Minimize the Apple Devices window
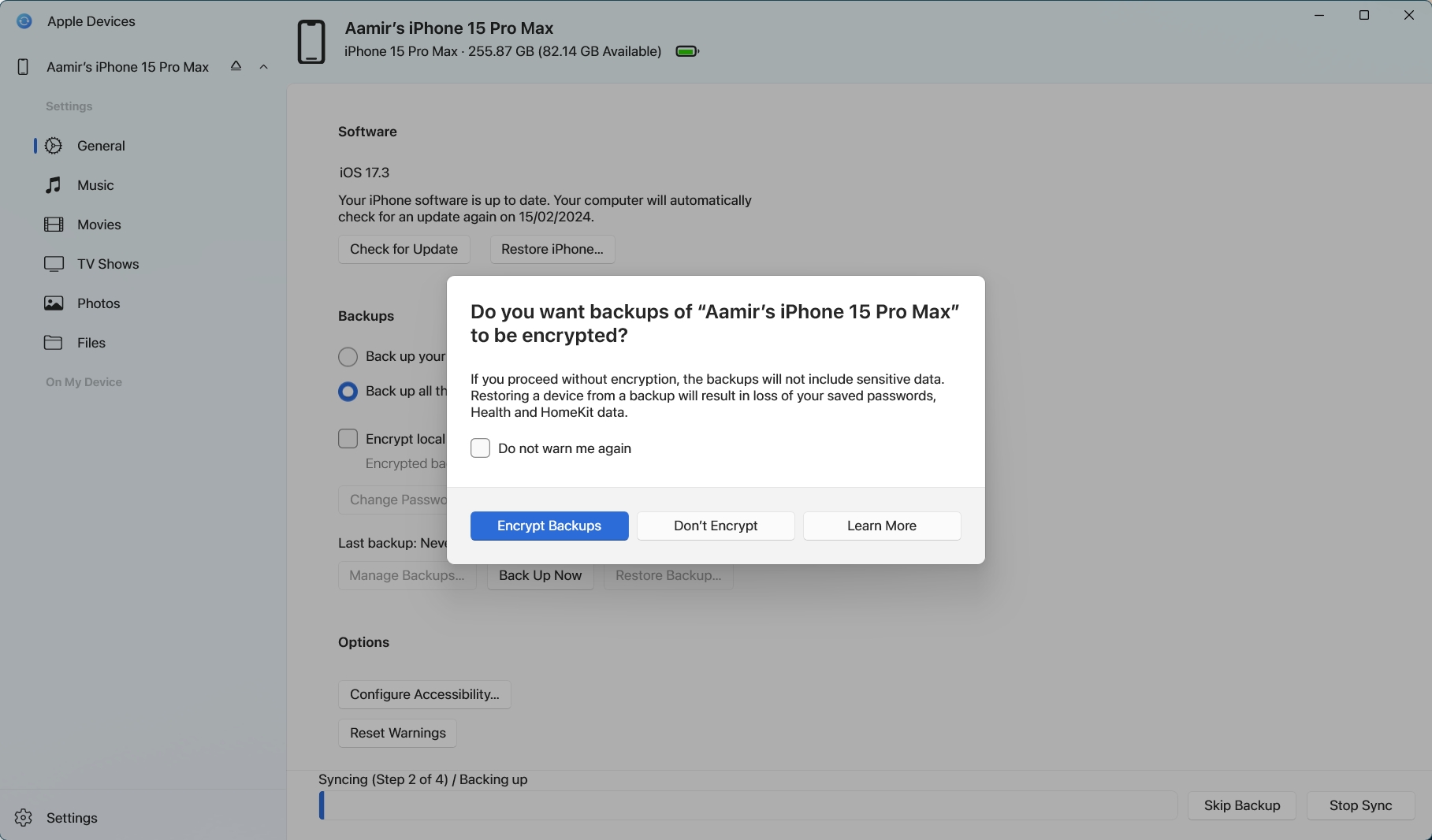Screen dimensions: 1432x840 (1319, 16)
